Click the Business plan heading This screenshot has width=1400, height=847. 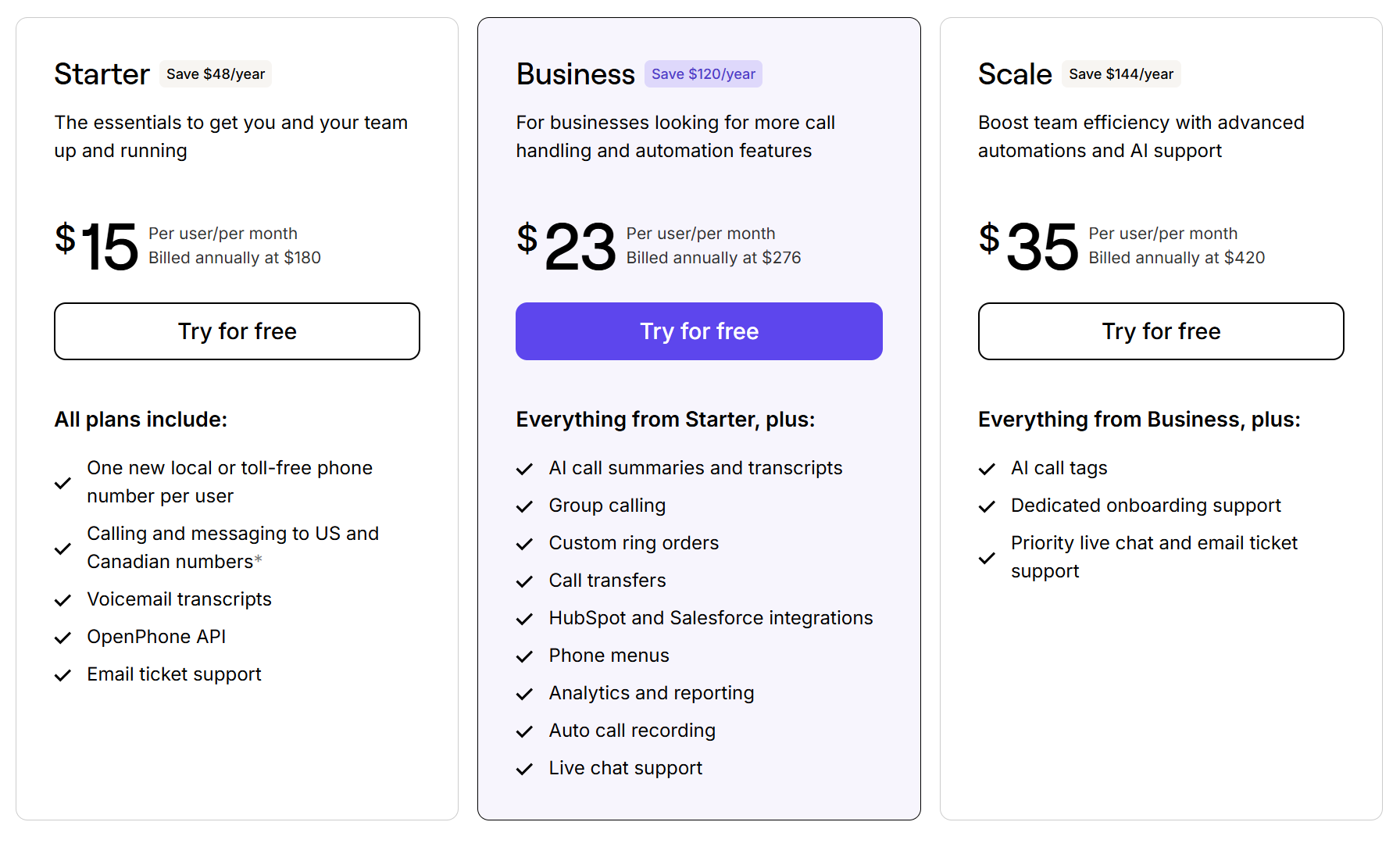pos(575,74)
